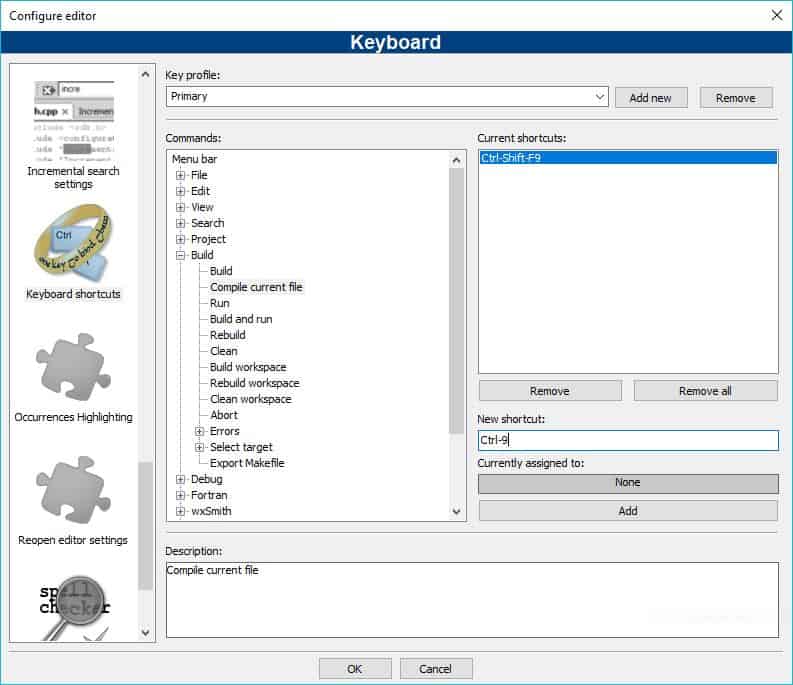Screen dimensions: 793x685
Task: Click commands tree scroll down arrow
Action: (457, 512)
